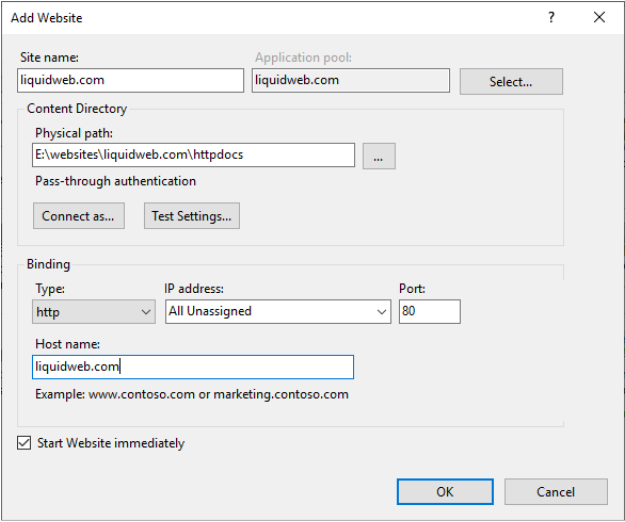Click the Pass-through authentication text
This screenshot has width=625, height=522.
[x=116, y=181]
